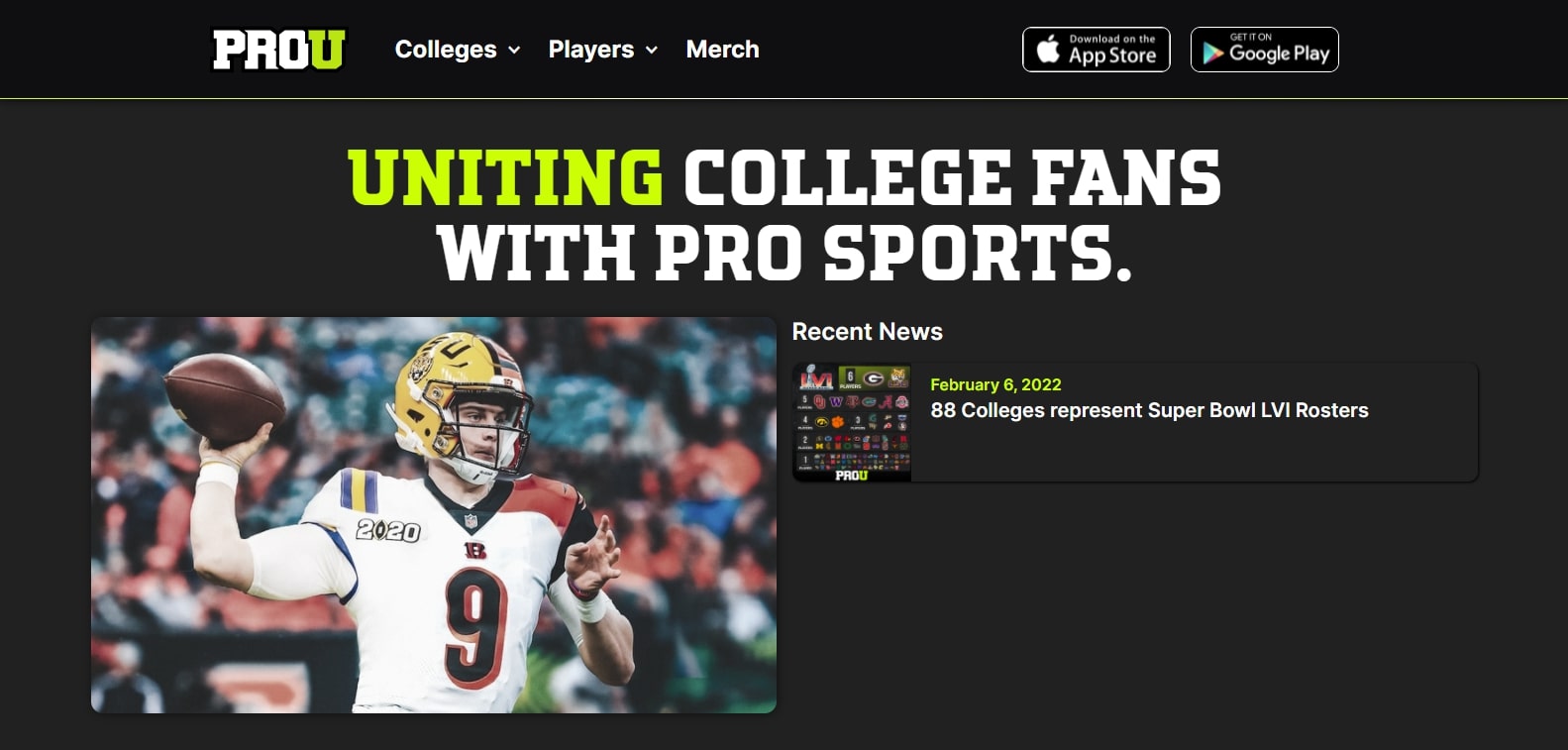Screen dimensions: 1568x750
Task: Click the Super Bowl news thumbnail image
Action: pos(852,422)
